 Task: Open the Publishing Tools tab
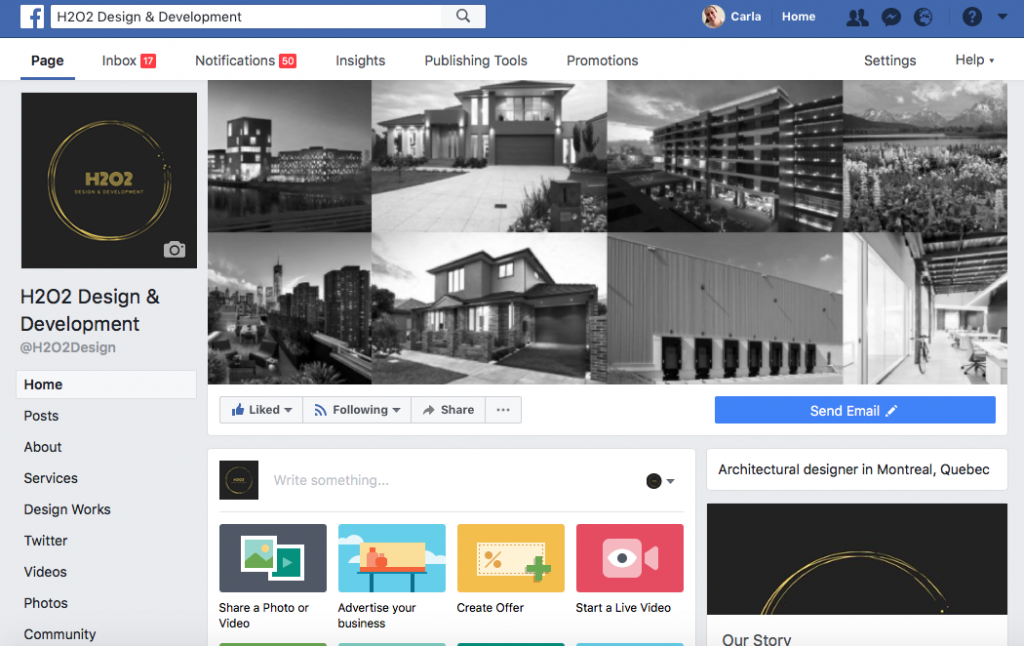tap(476, 61)
